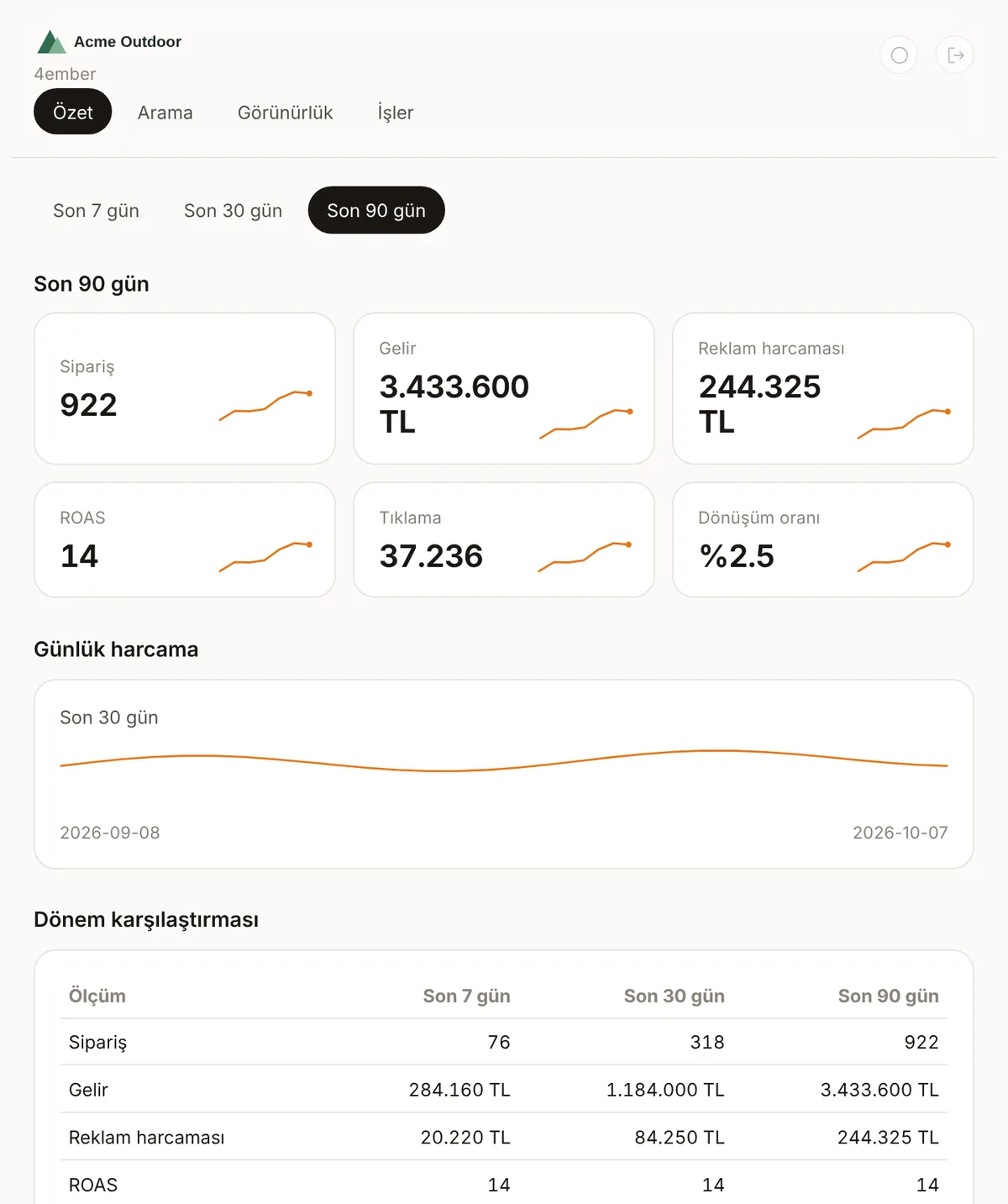1008x1204 pixels.
Task: Click the 318 orders cell
Action: (x=707, y=1043)
